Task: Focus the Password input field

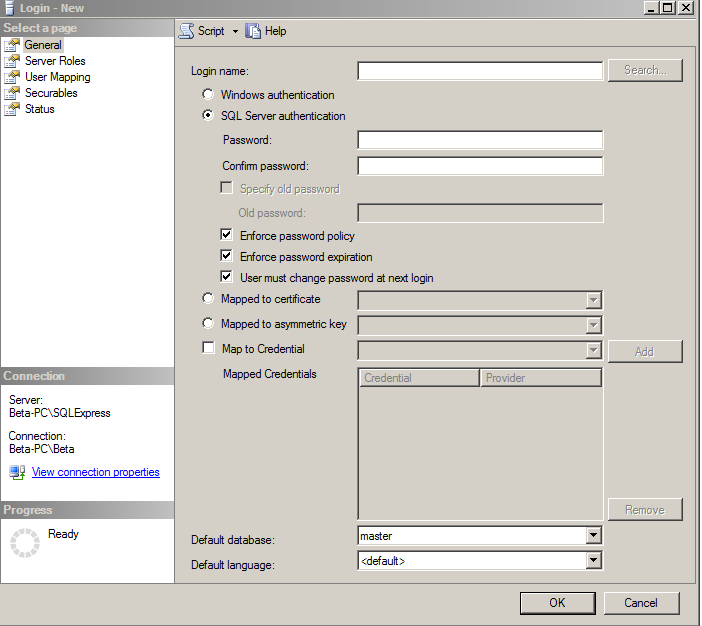Action: pyautogui.click(x=480, y=140)
